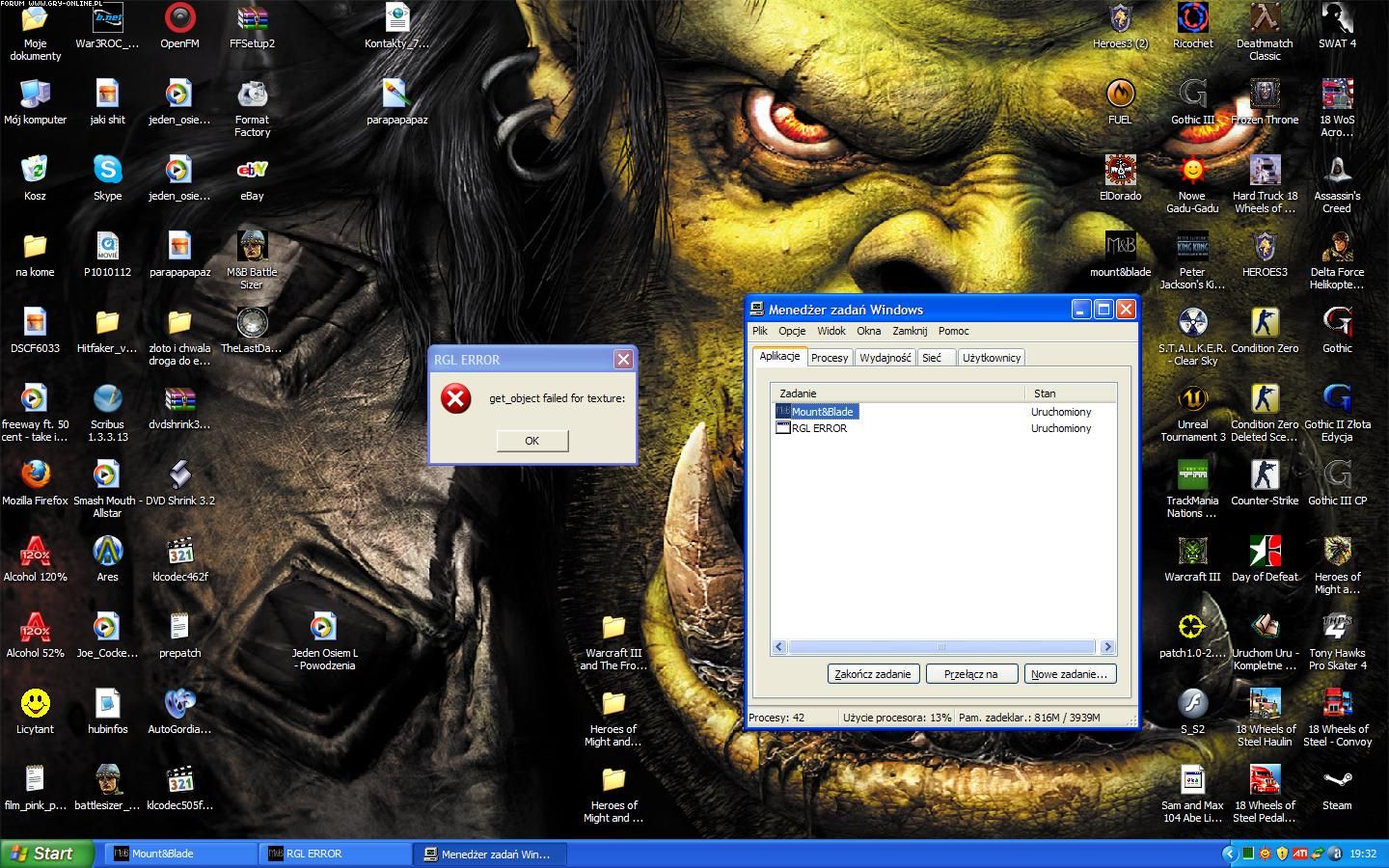Open the Day of Defeat icon

(x=1265, y=559)
